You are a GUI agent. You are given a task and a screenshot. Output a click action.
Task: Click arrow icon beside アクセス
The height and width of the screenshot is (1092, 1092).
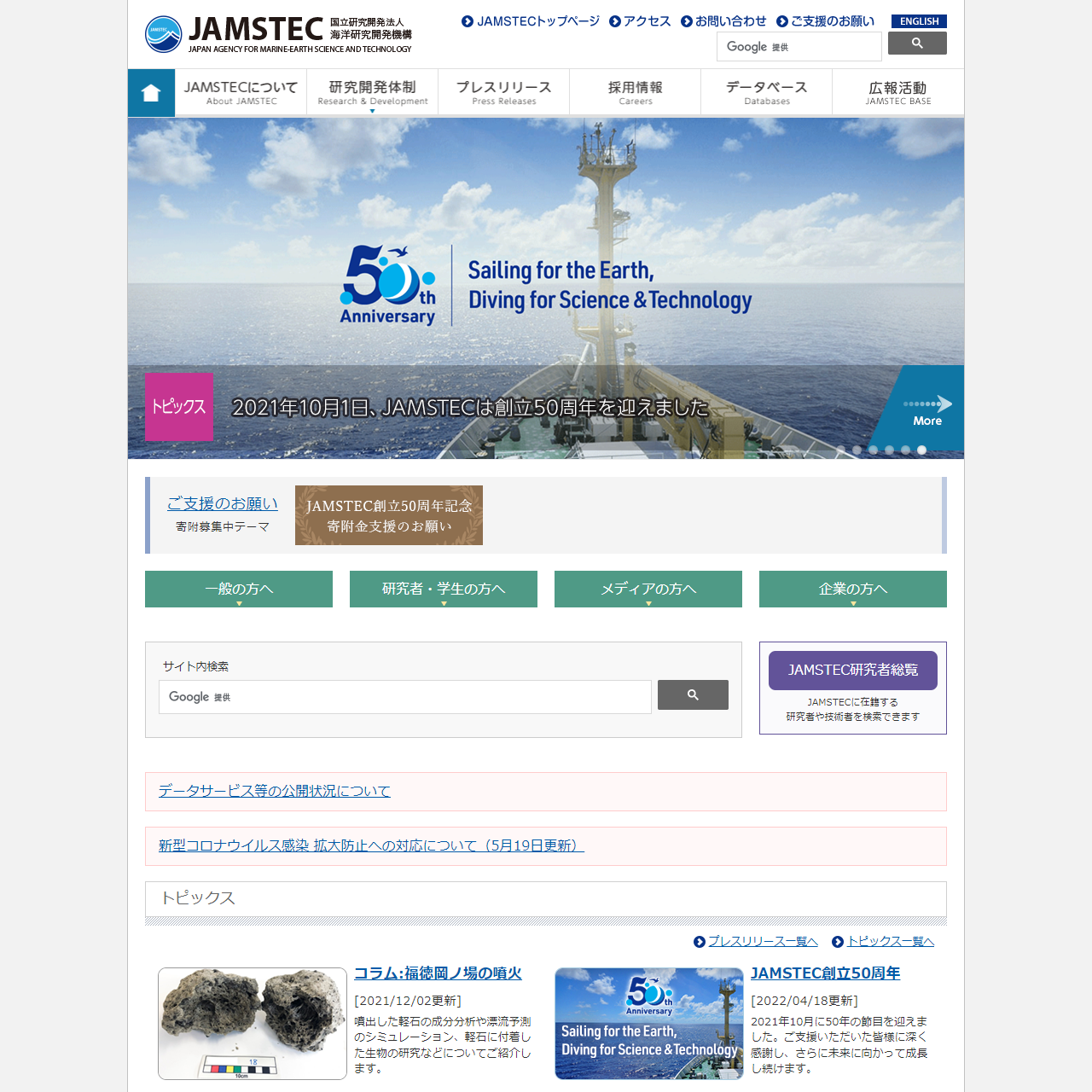(x=615, y=21)
